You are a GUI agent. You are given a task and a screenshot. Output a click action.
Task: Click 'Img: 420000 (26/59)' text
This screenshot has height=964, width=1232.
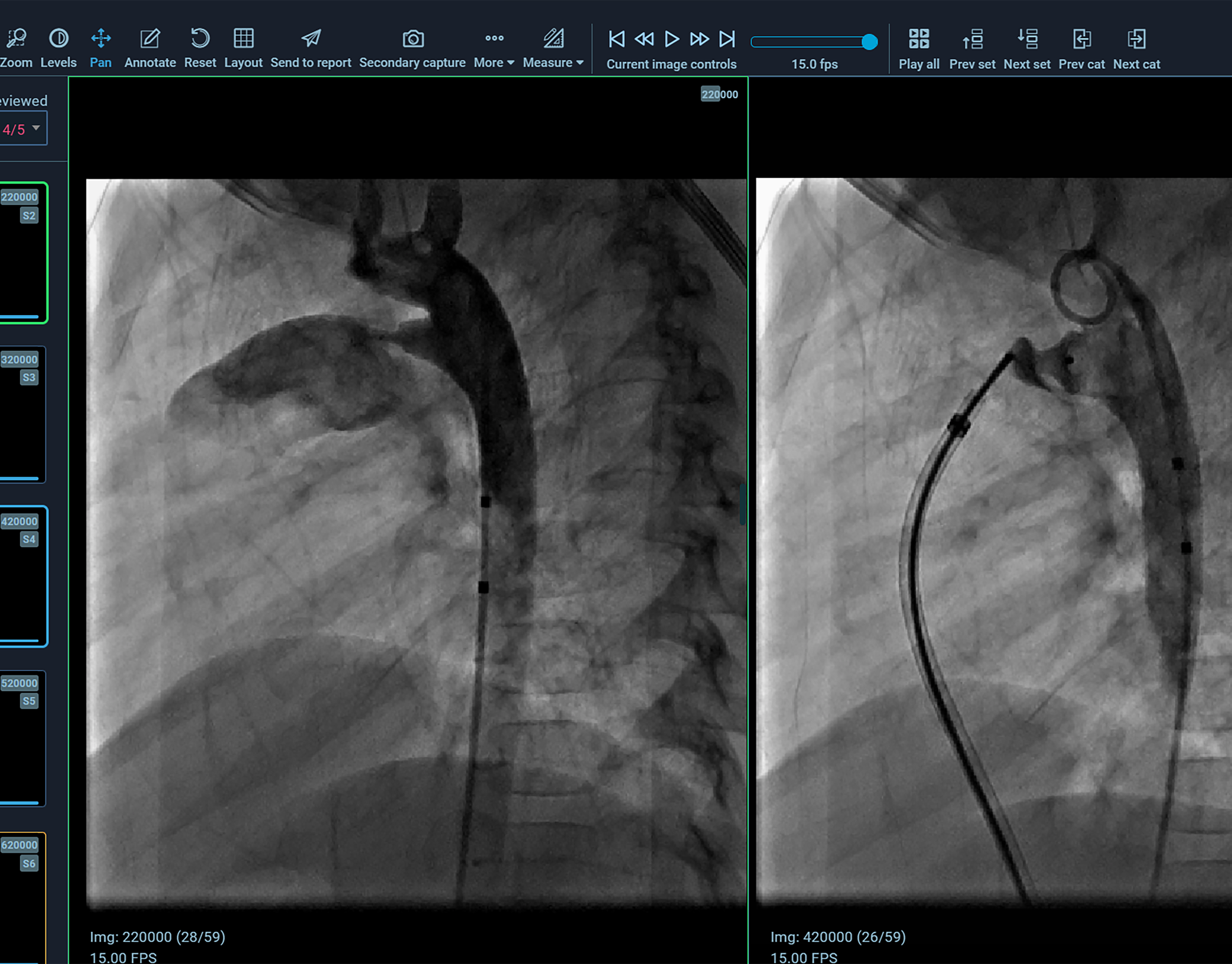(838, 937)
